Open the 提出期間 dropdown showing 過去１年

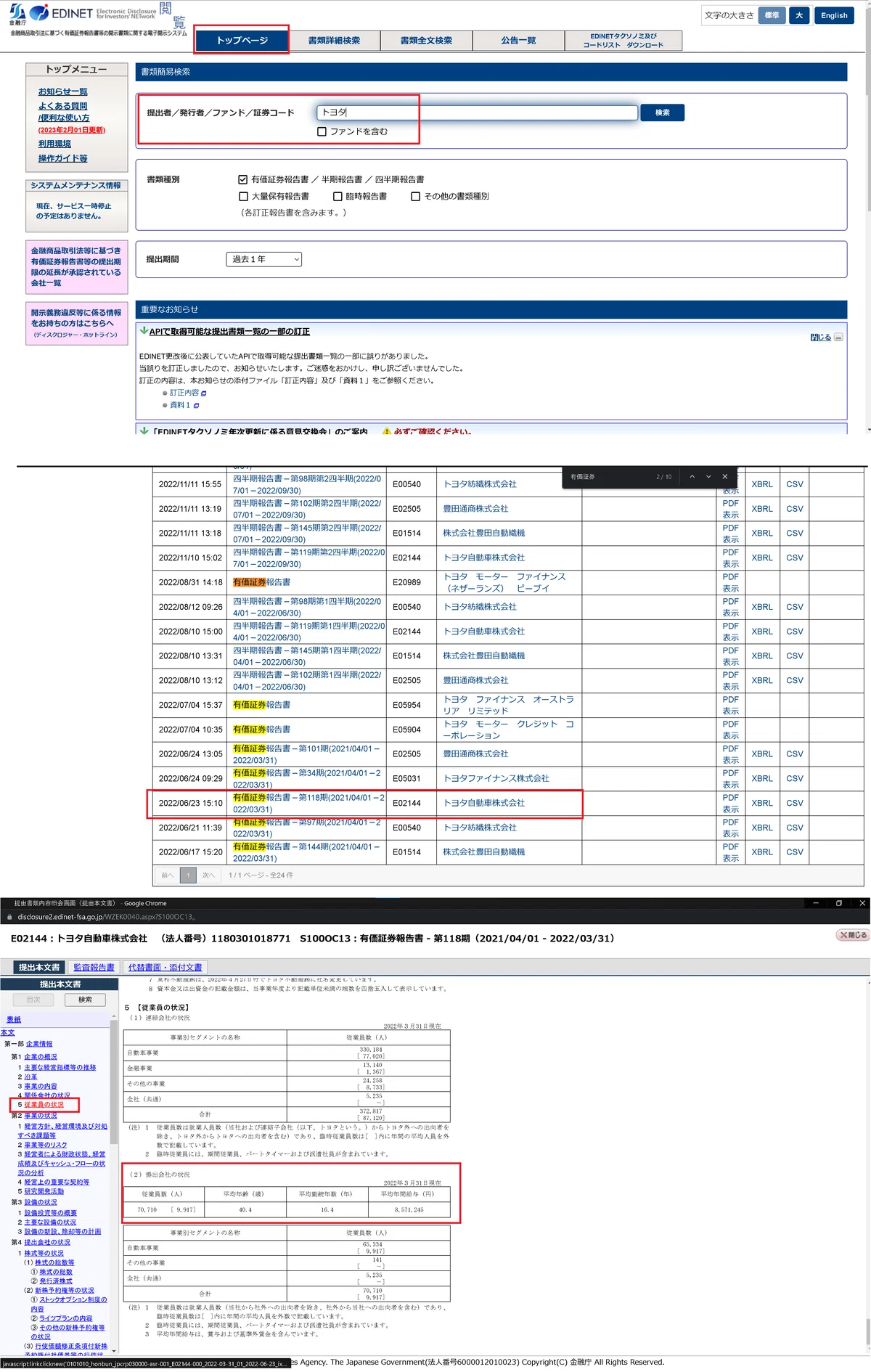pos(263,259)
